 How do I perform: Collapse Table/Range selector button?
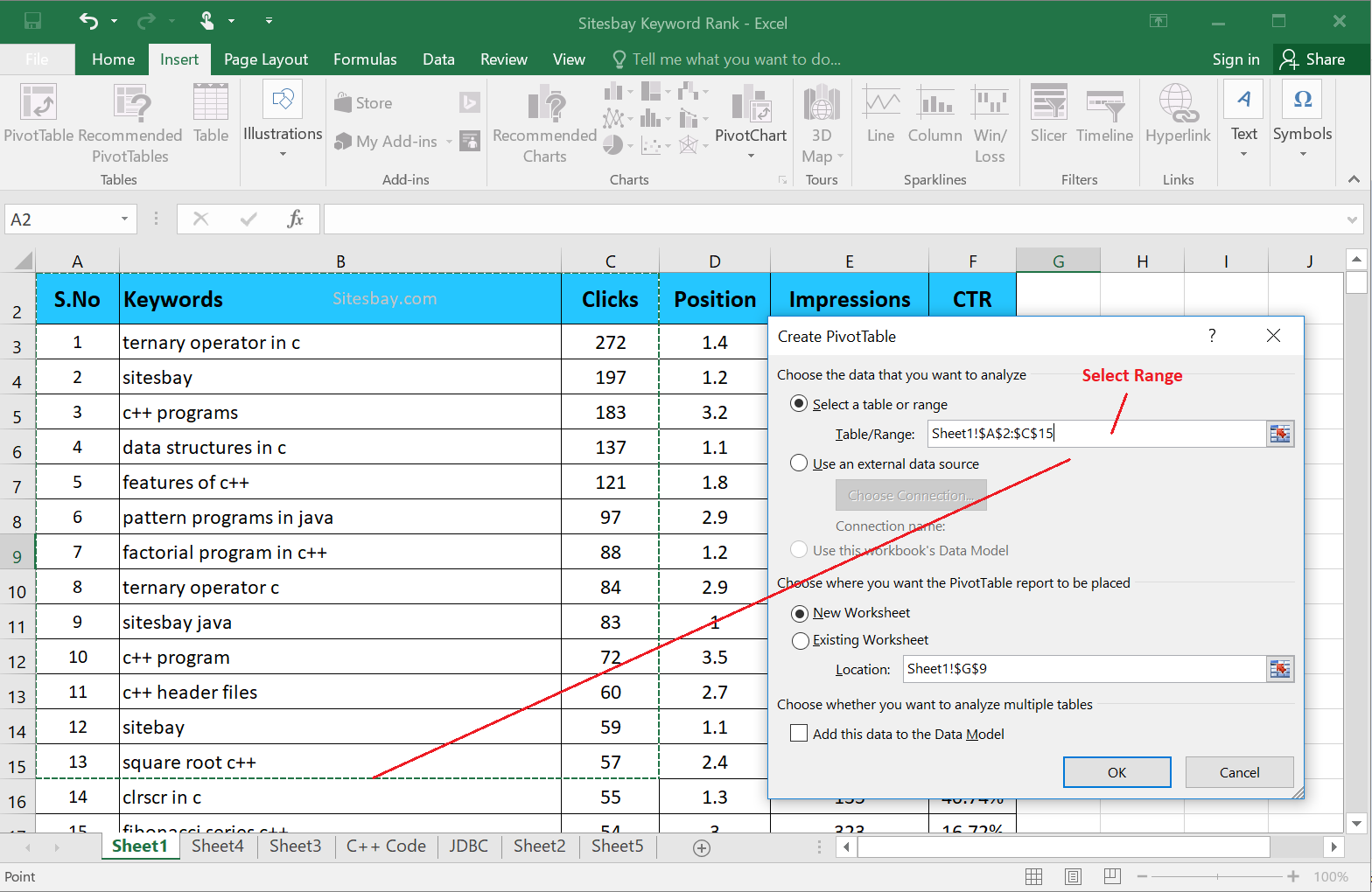1280,434
